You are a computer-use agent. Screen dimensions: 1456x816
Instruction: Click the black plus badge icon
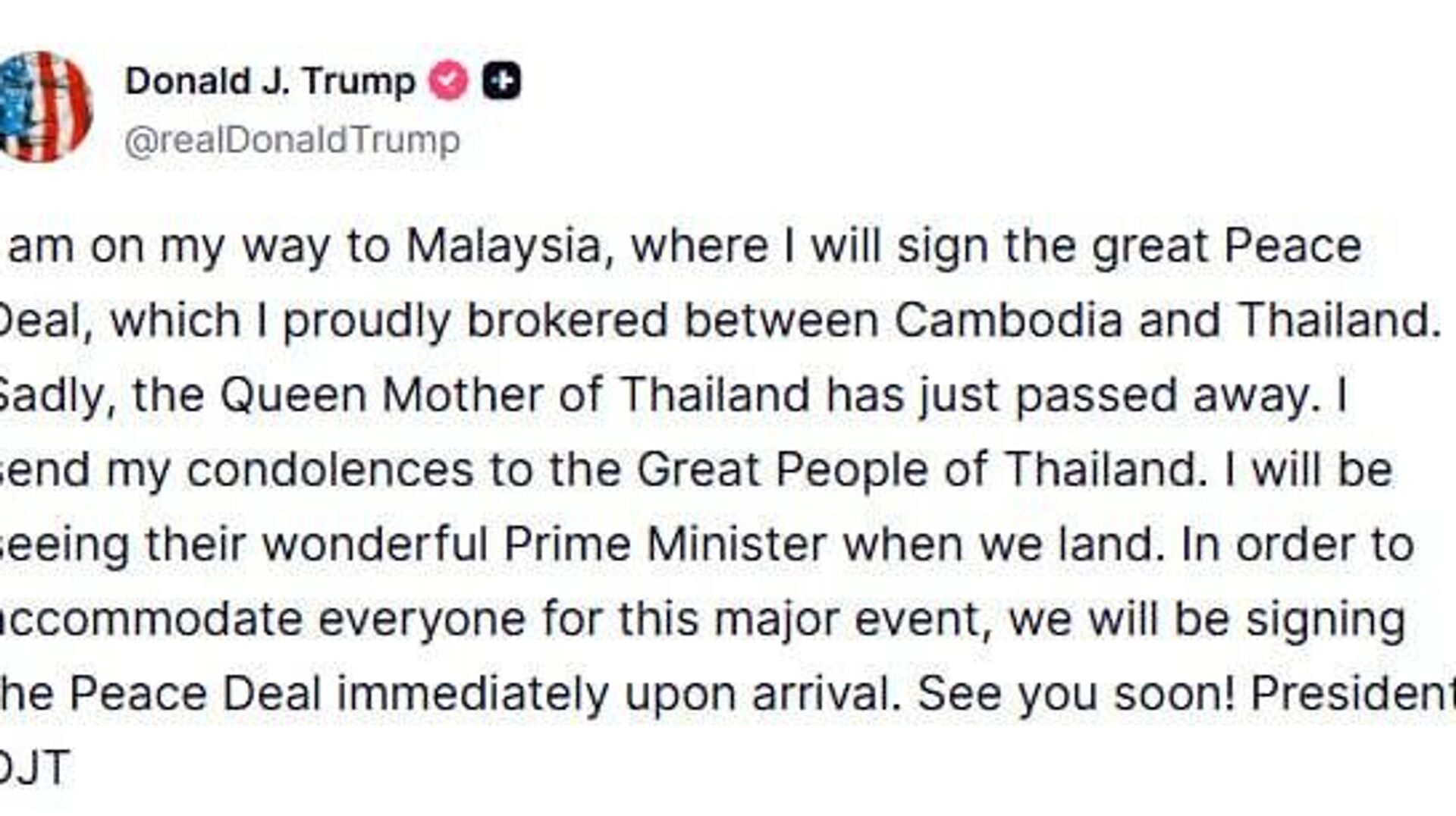[502, 80]
